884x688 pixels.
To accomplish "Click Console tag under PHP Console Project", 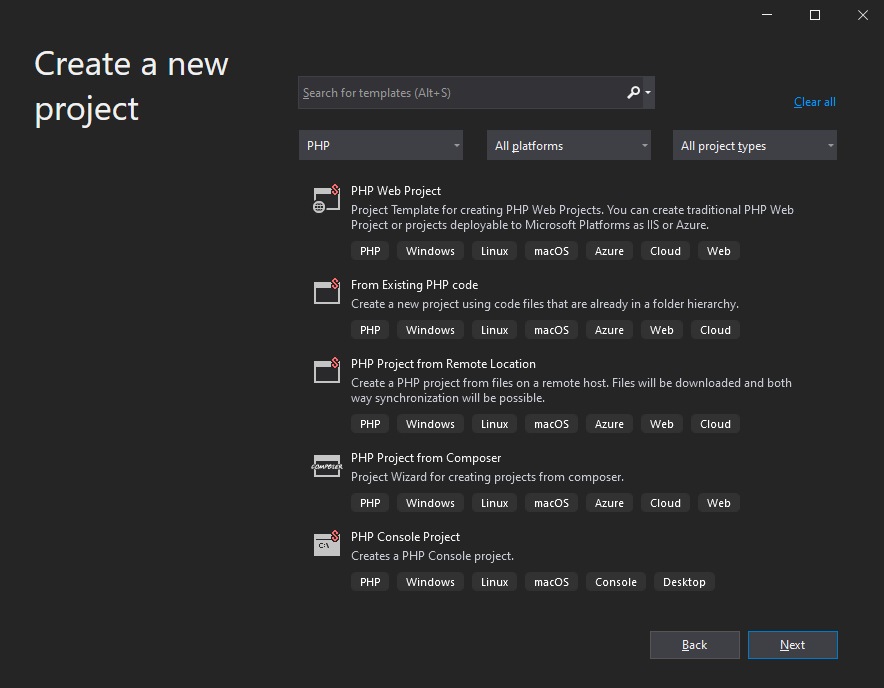I will point(616,582).
